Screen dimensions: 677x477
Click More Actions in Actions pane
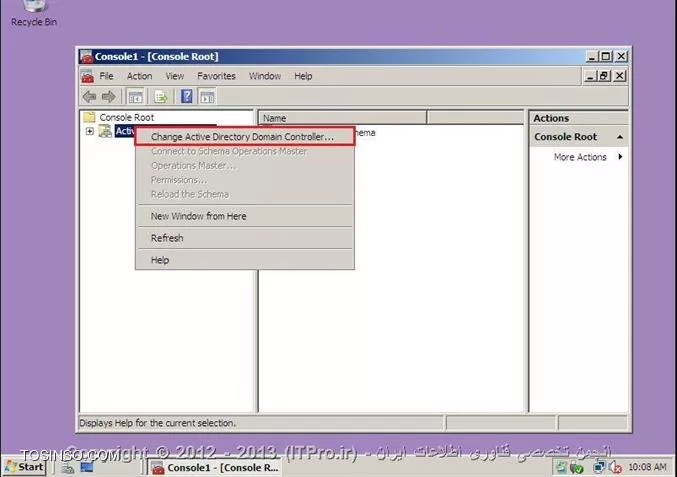click(580, 157)
